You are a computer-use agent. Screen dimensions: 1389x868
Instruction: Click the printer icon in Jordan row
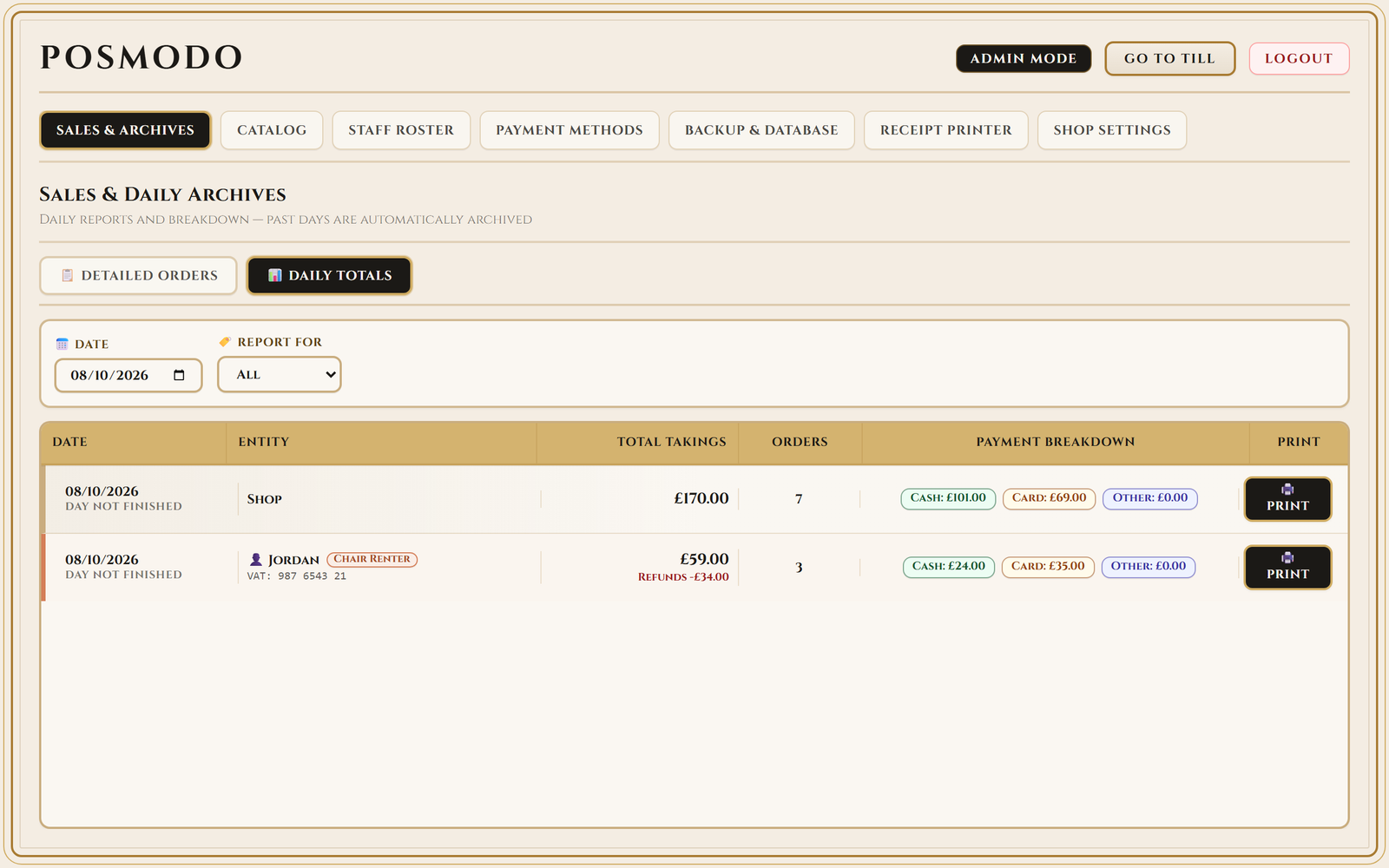(x=1287, y=558)
